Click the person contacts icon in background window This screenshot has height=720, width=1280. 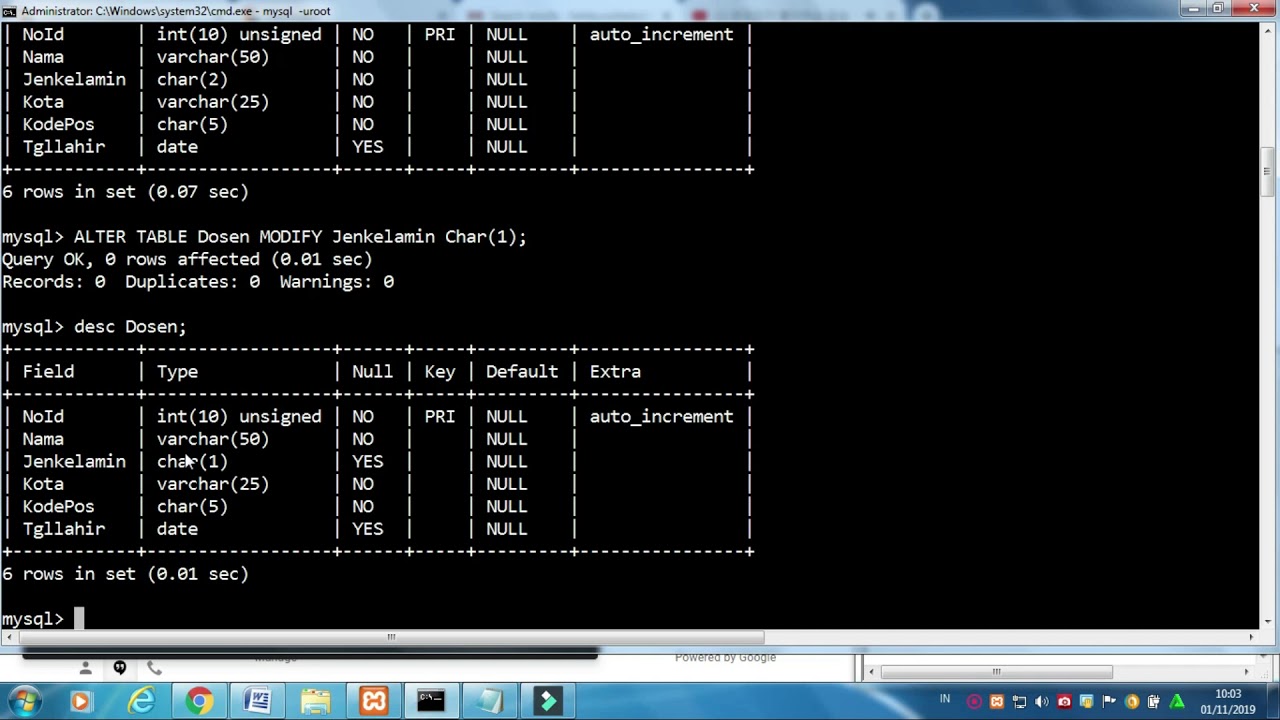pos(85,667)
